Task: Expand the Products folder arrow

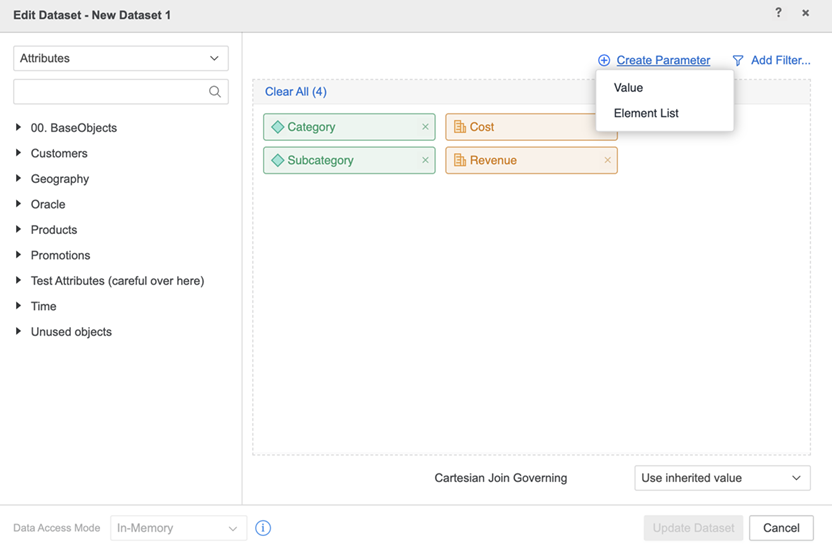Action: point(19,230)
